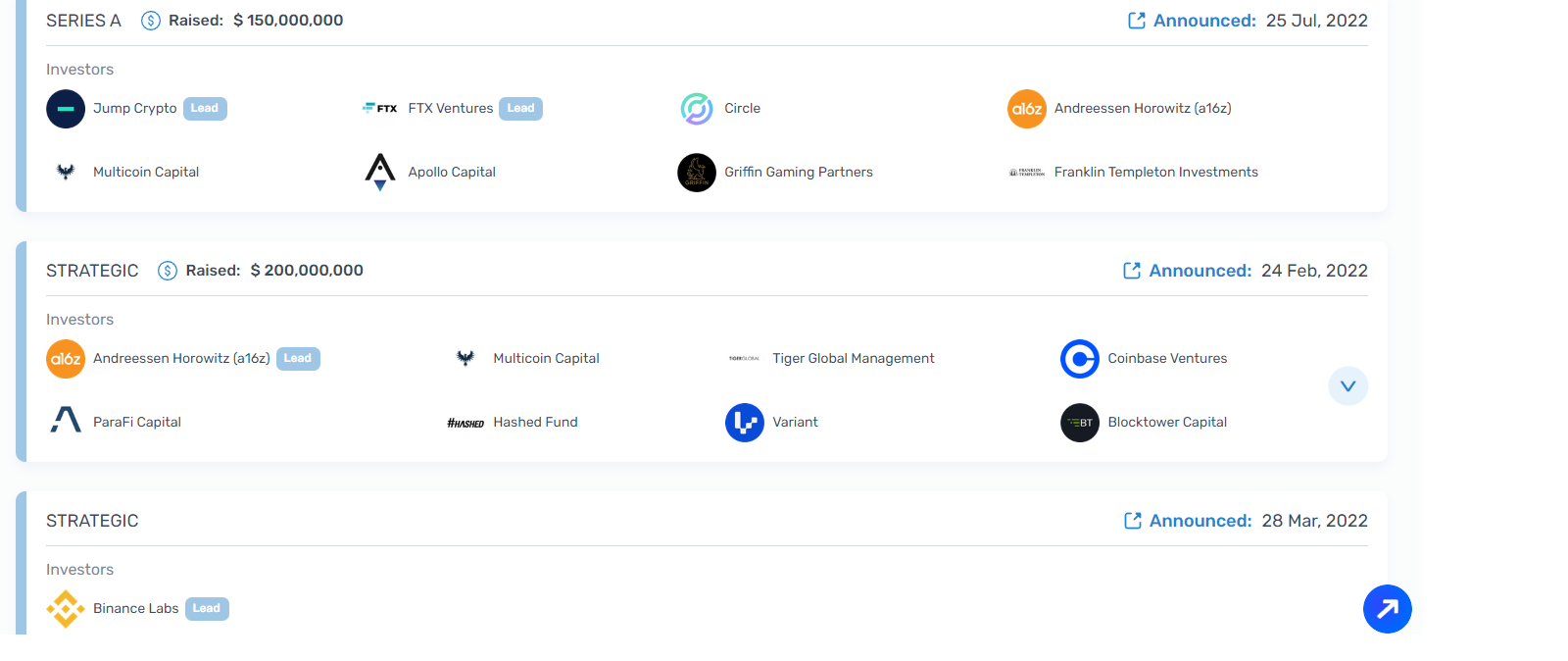Viewport: 1568px width, 661px height.
Task: Open external link icon for 28 Mar, 2022
Action: click(x=1133, y=521)
